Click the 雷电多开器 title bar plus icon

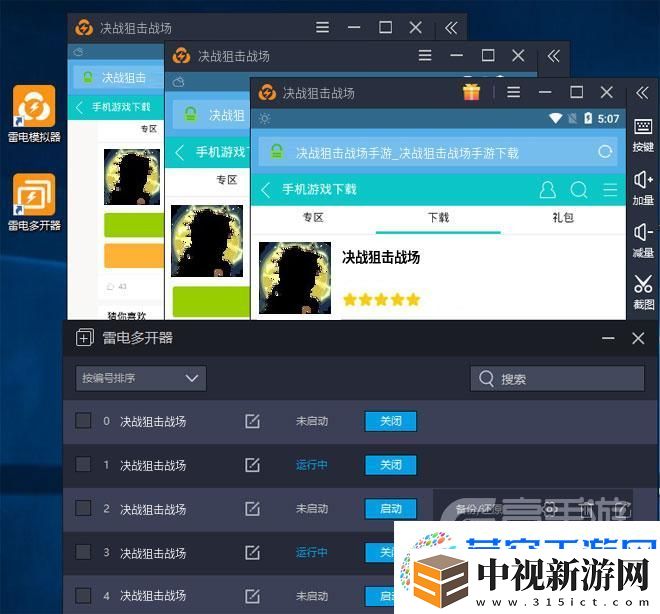pyautogui.click(x=85, y=338)
